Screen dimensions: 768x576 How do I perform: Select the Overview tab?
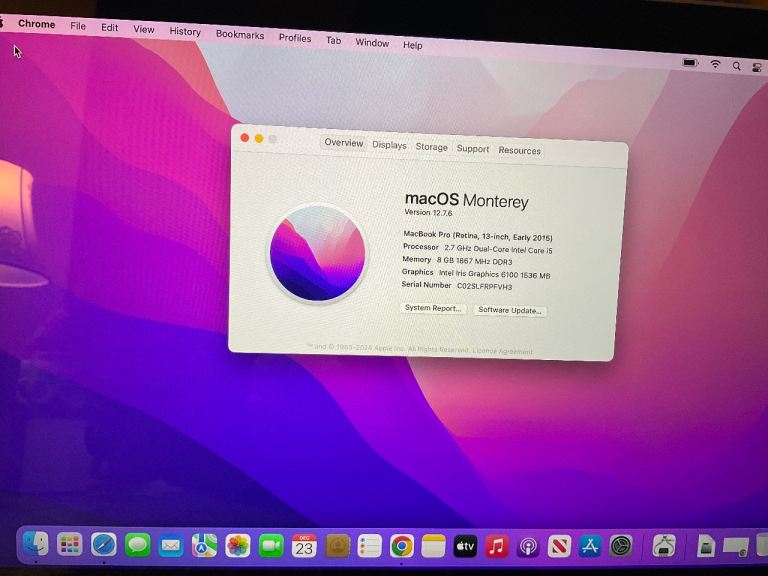344,143
